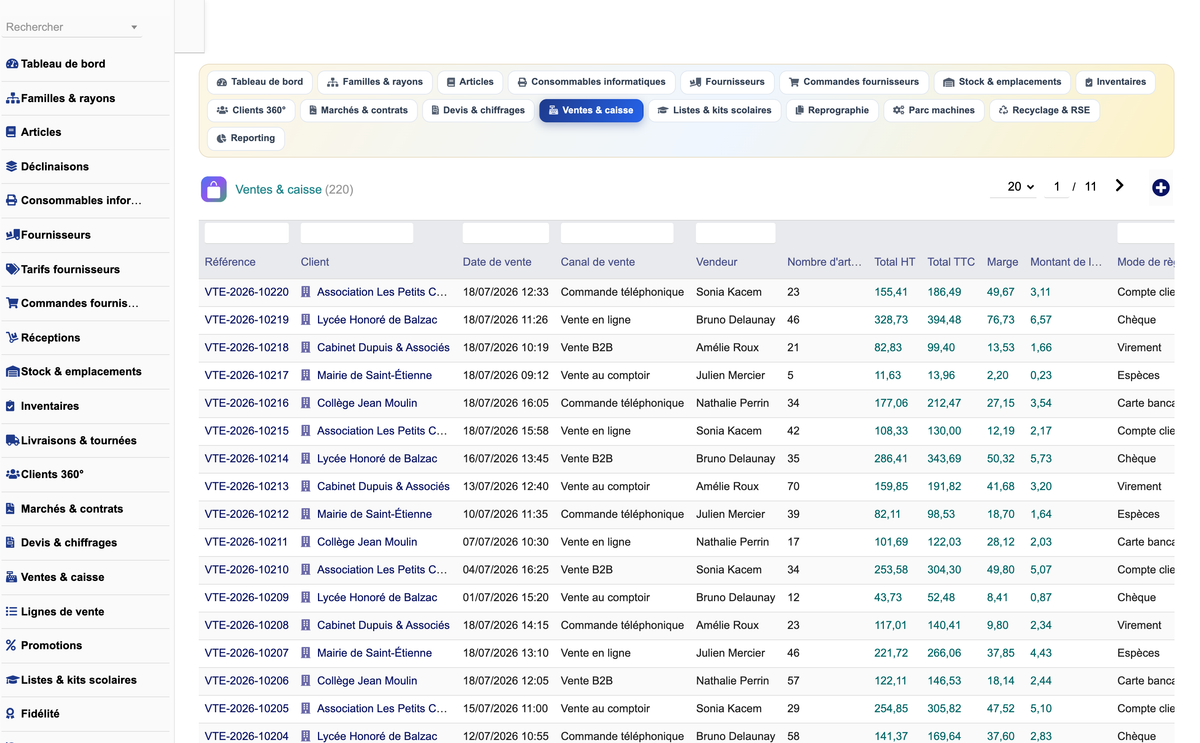Screen dimensions: 1200x743
Task: Click the Devis & chiffrages sidebar document icon
Action: point(11,543)
